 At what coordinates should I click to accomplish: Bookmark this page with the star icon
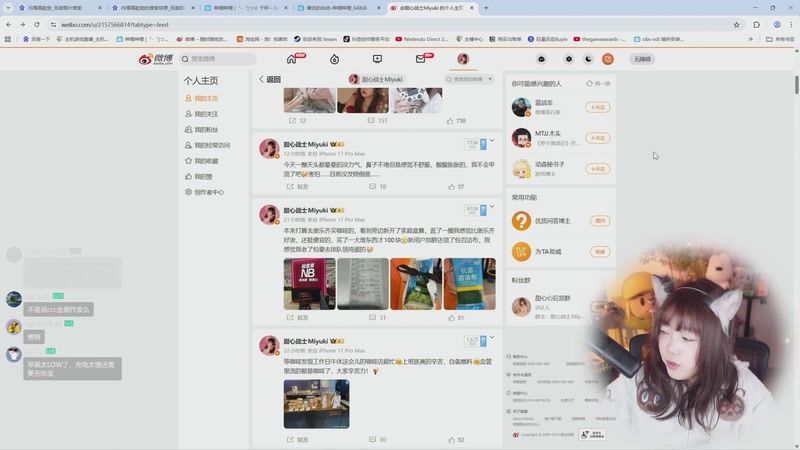(736, 24)
